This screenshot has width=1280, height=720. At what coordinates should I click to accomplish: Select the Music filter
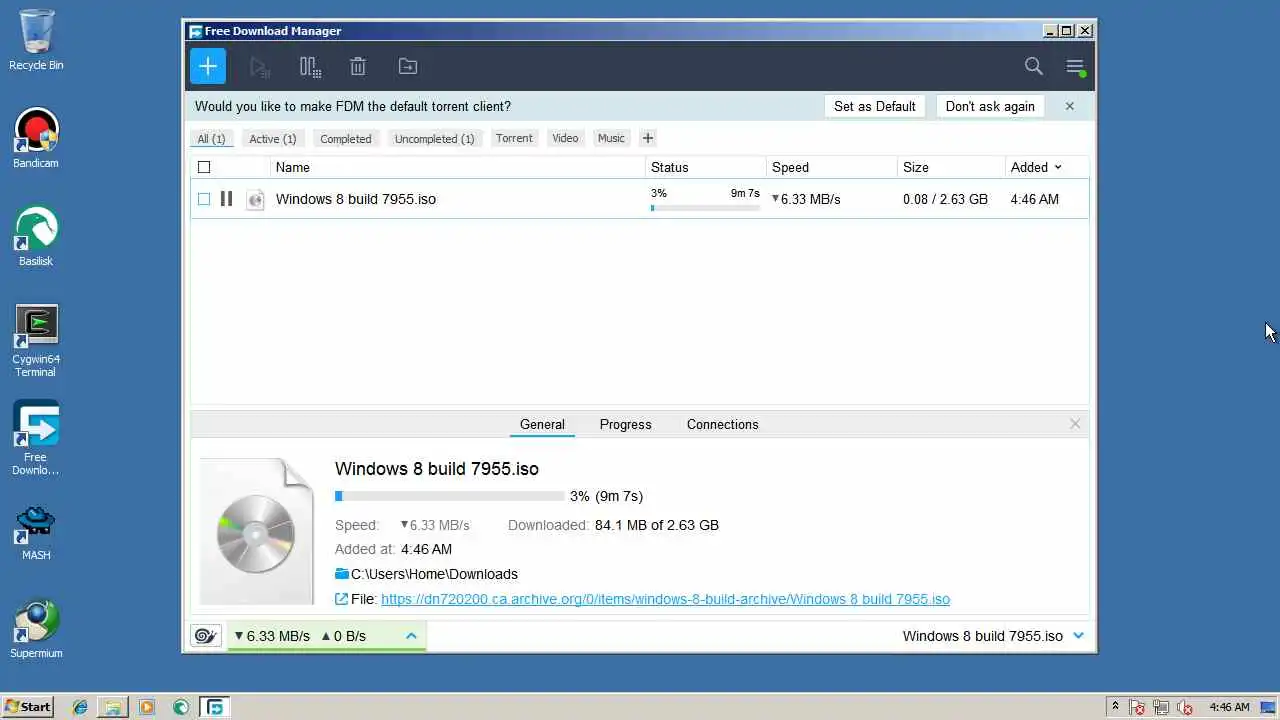point(611,138)
